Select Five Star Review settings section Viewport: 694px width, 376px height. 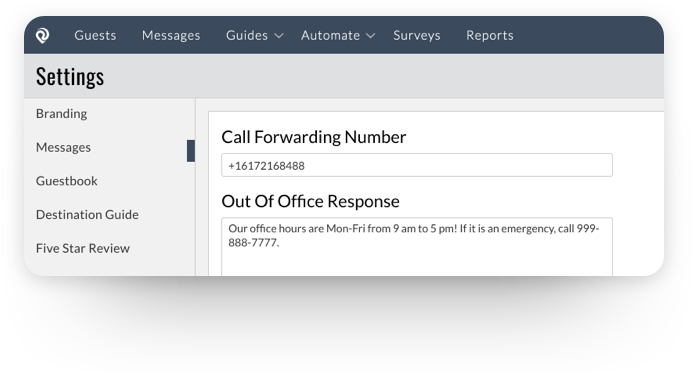(x=83, y=248)
